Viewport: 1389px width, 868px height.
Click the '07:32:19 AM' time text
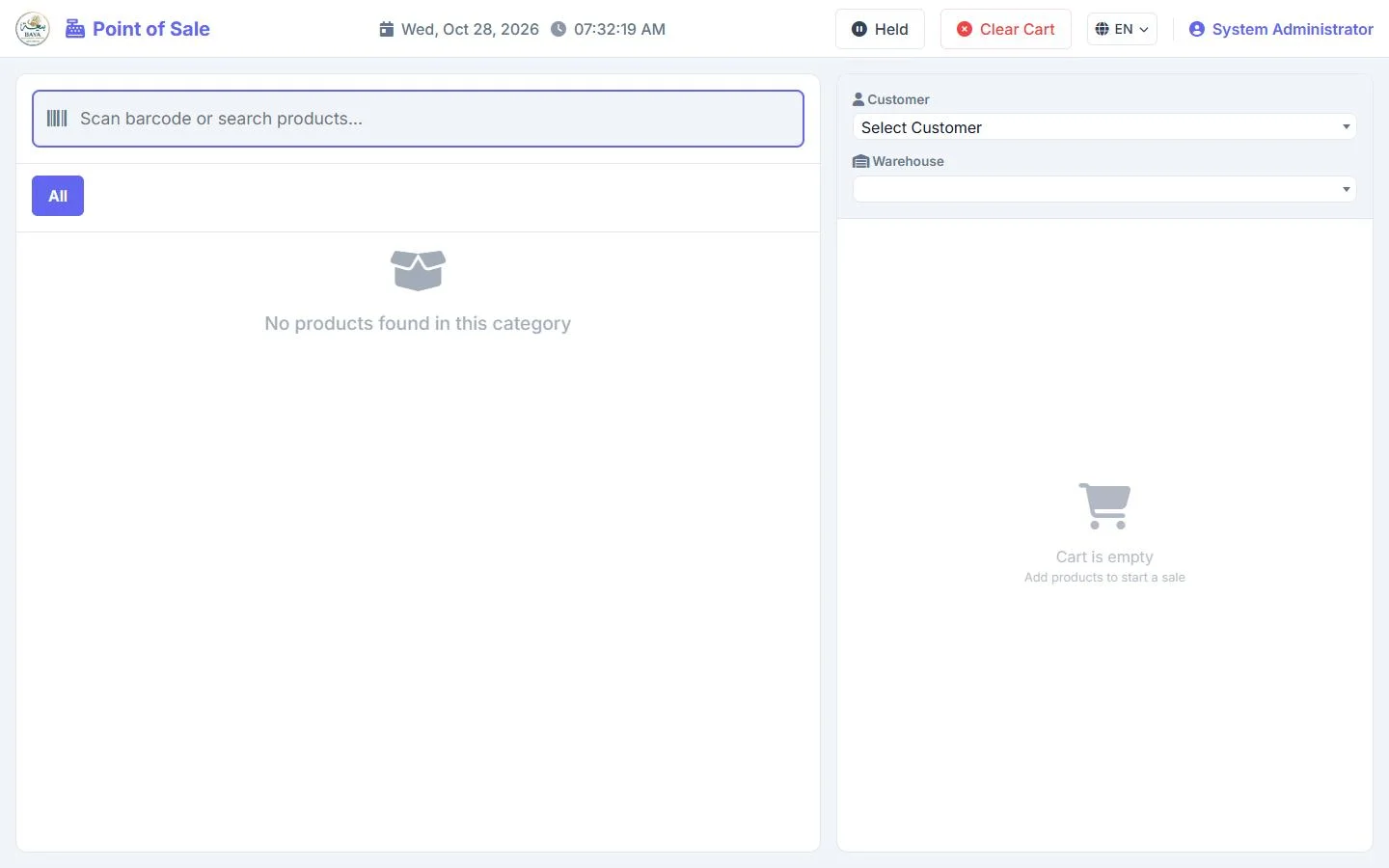(x=619, y=29)
